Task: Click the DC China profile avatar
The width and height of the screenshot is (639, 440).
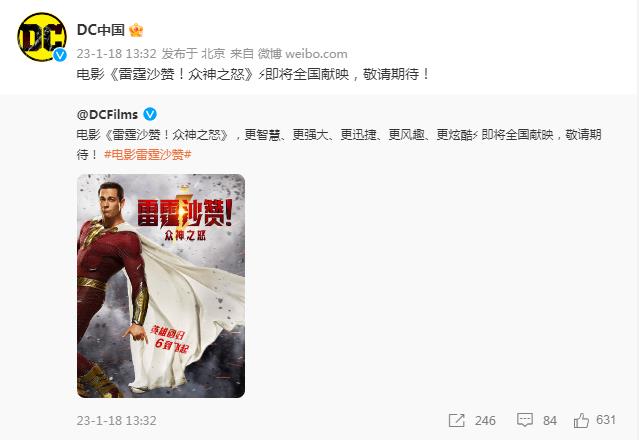Action: [42, 37]
